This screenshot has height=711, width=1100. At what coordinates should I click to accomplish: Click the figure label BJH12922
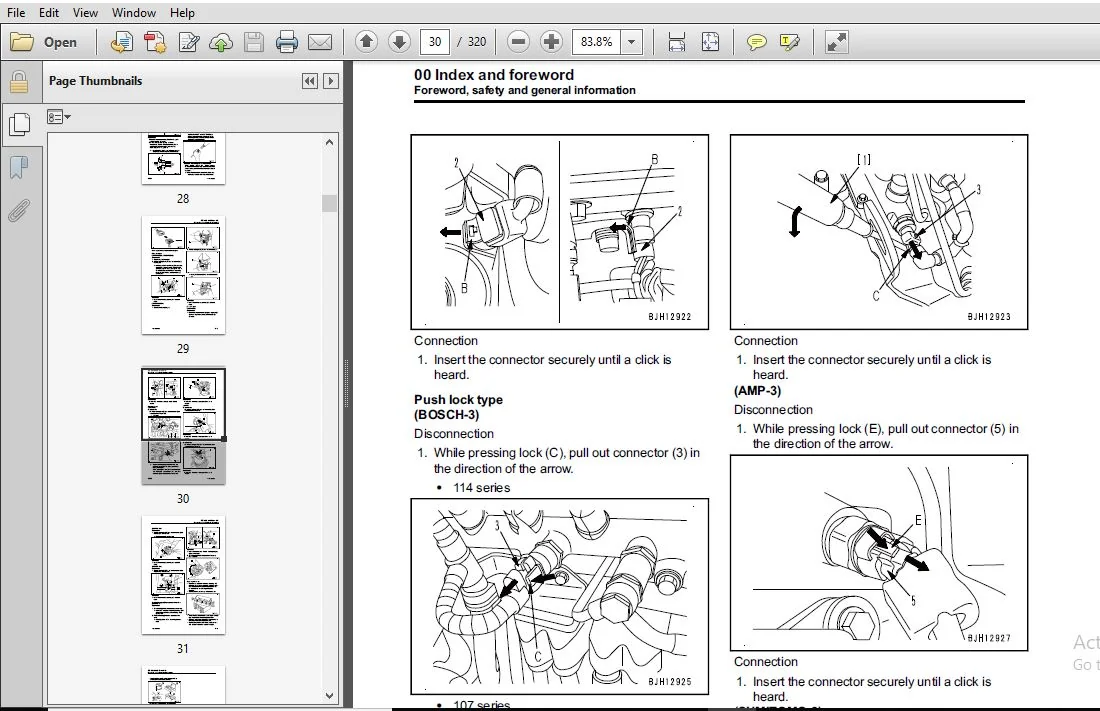coord(669,317)
